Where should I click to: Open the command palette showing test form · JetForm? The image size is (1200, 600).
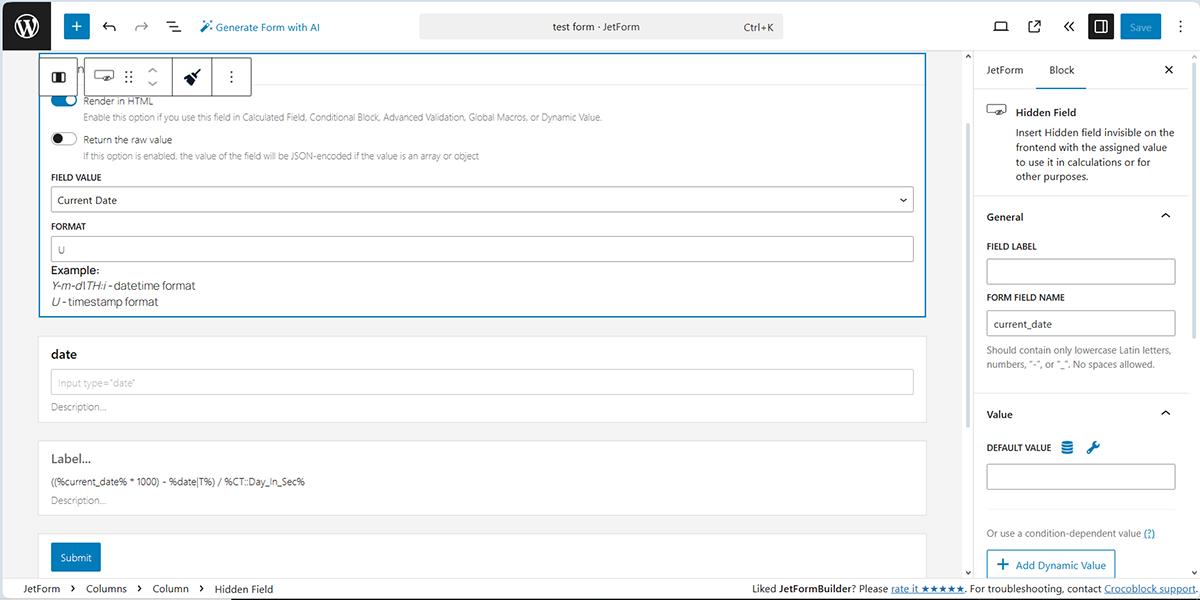tap(601, 27)
